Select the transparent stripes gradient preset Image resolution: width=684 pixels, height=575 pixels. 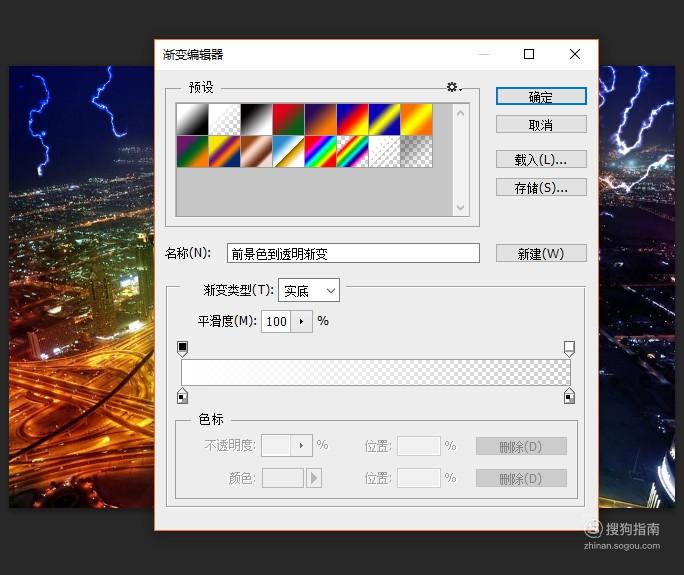[385, 151]
